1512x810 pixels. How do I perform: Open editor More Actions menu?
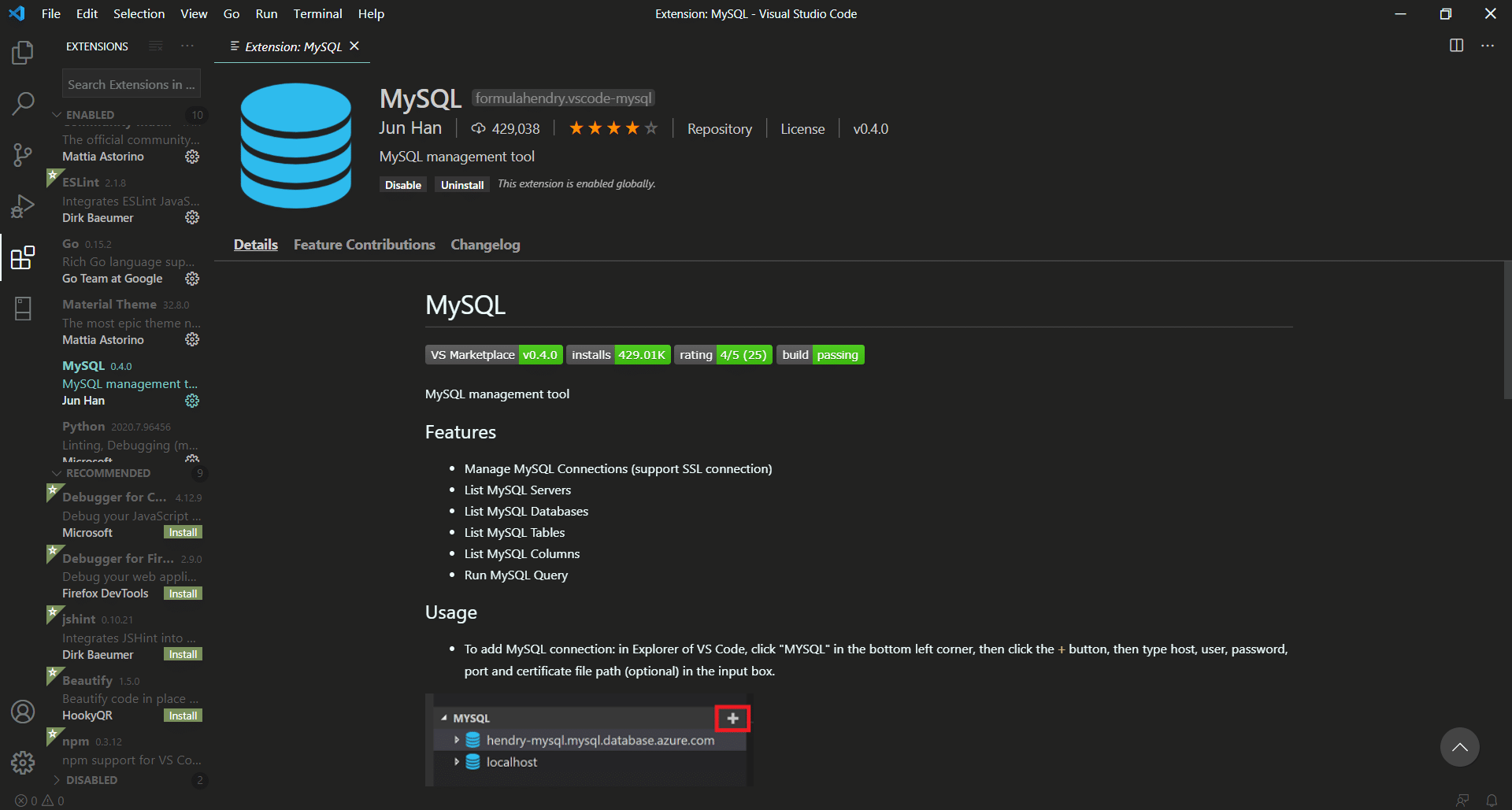tap(1488, 46)
